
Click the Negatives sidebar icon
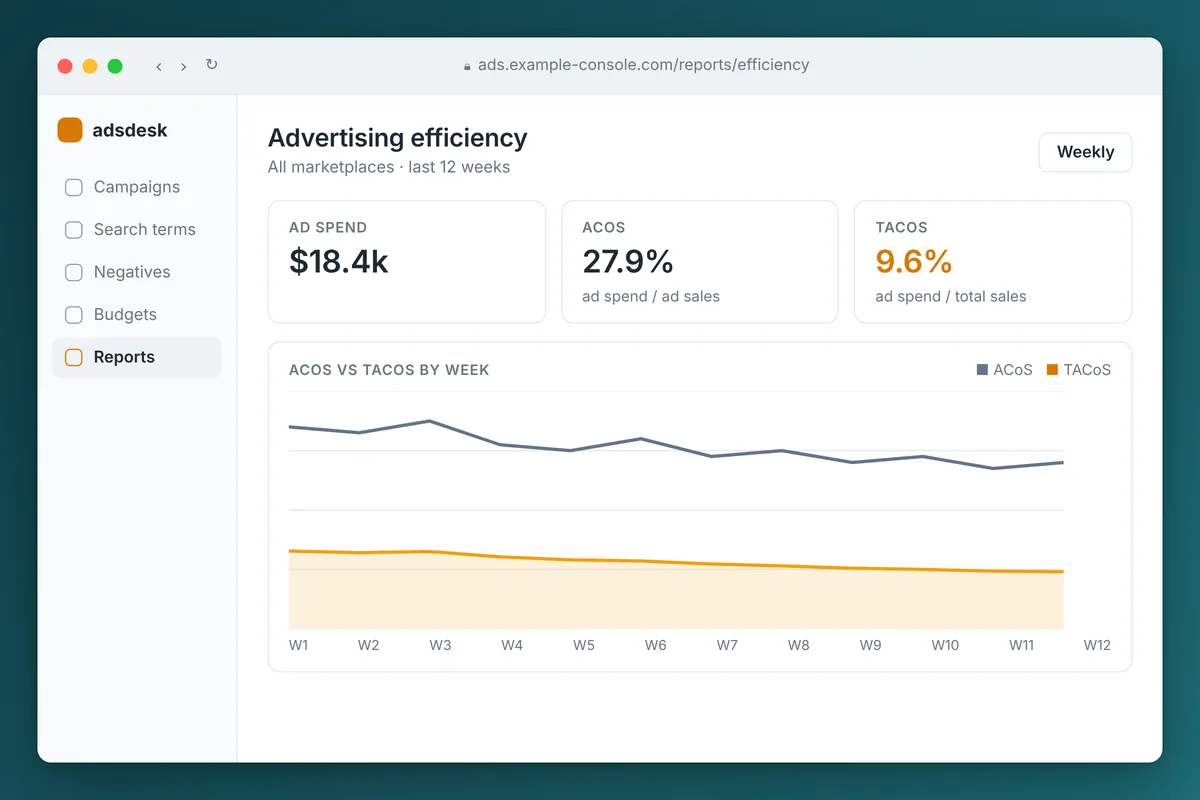[x=73, y=272]
